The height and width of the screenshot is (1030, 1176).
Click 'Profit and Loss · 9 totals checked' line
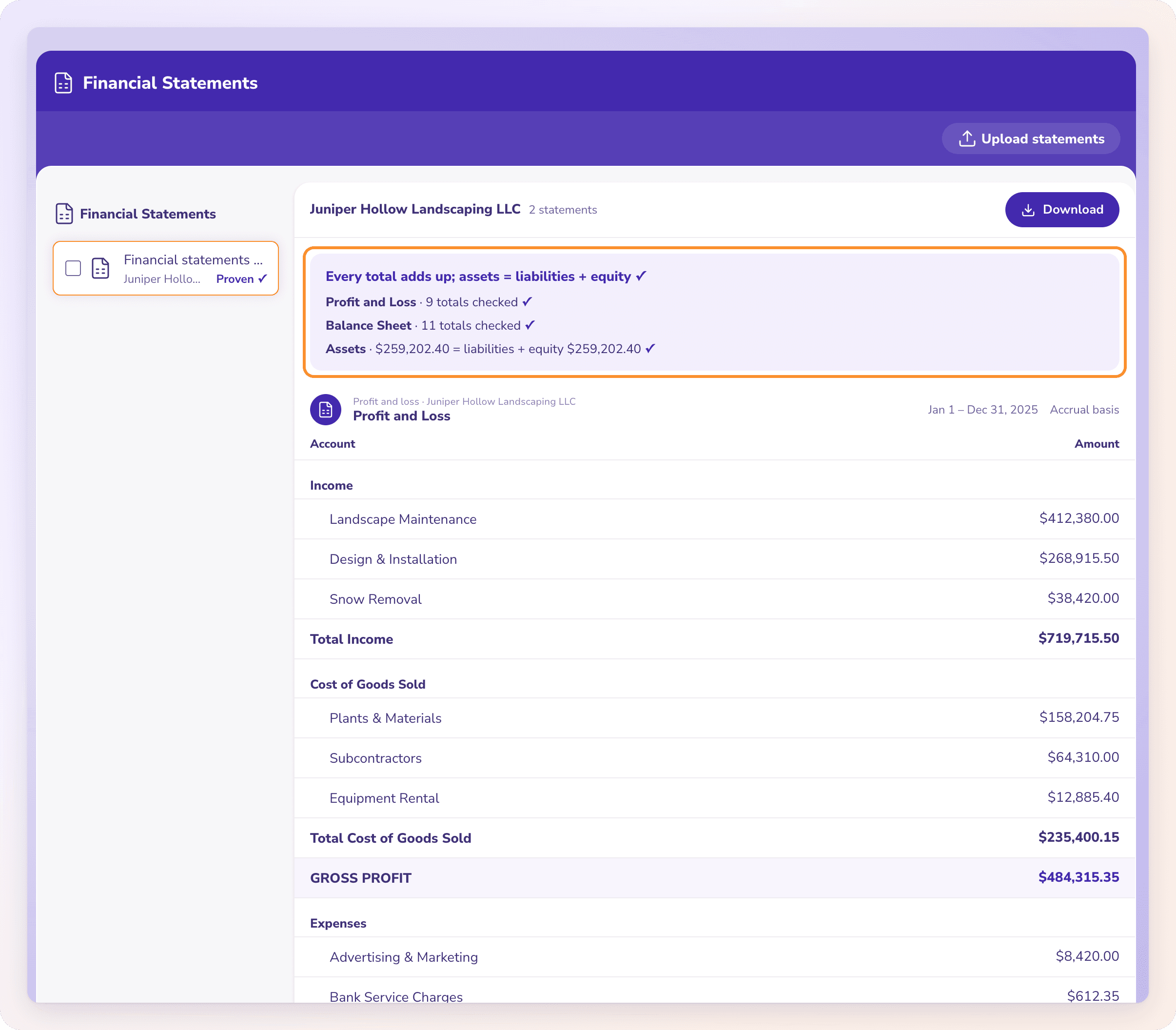429,302
